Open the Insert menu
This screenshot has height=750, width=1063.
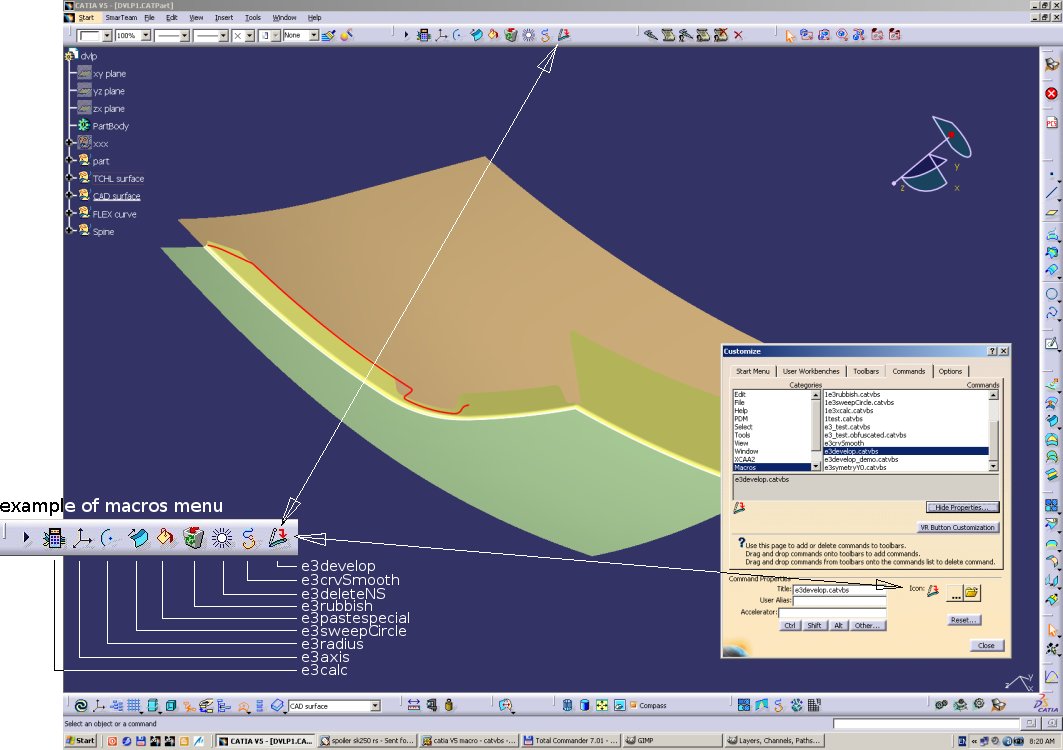point(224,18)
